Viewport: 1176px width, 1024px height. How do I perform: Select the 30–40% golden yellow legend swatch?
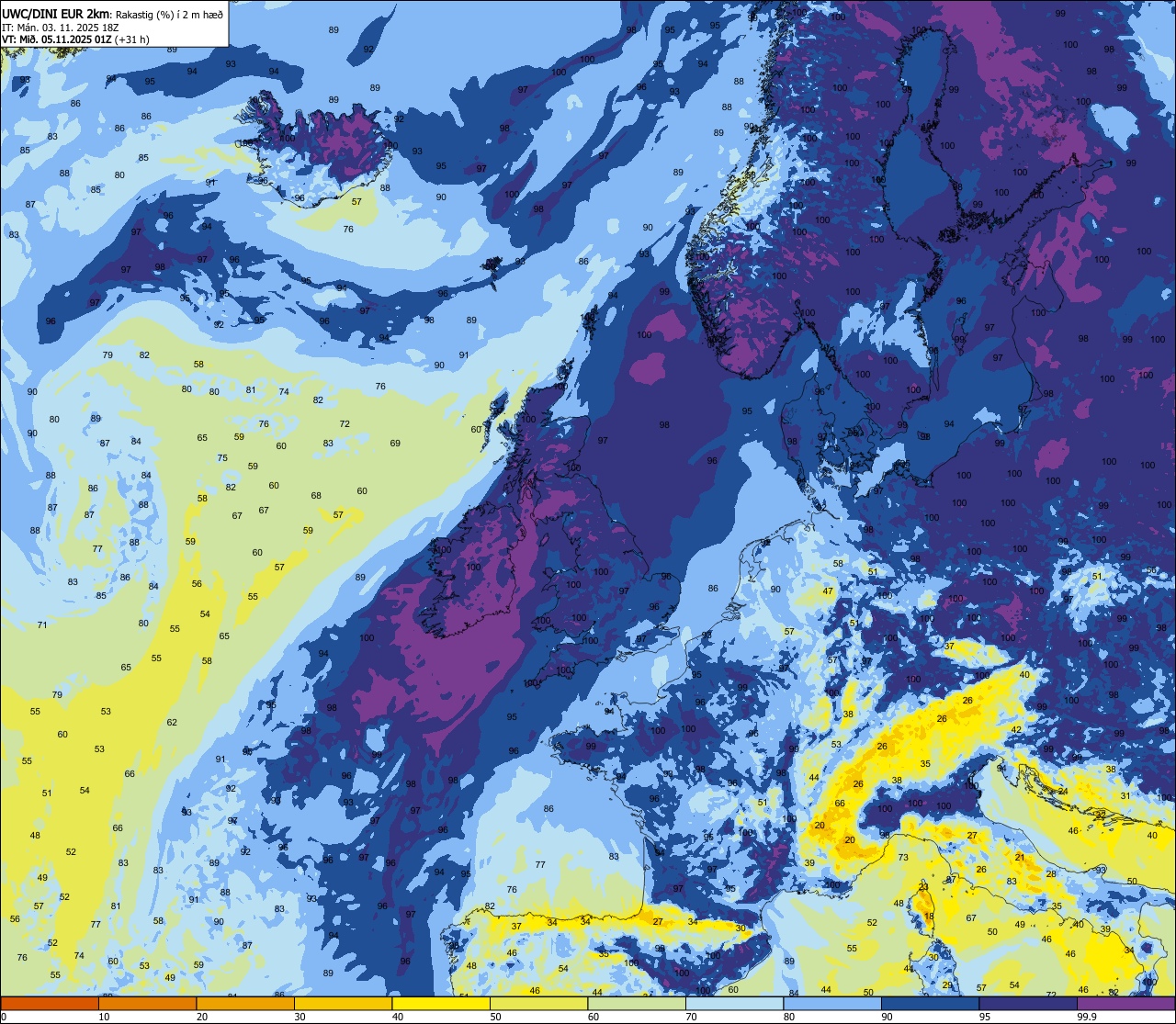click(343, 1003)
